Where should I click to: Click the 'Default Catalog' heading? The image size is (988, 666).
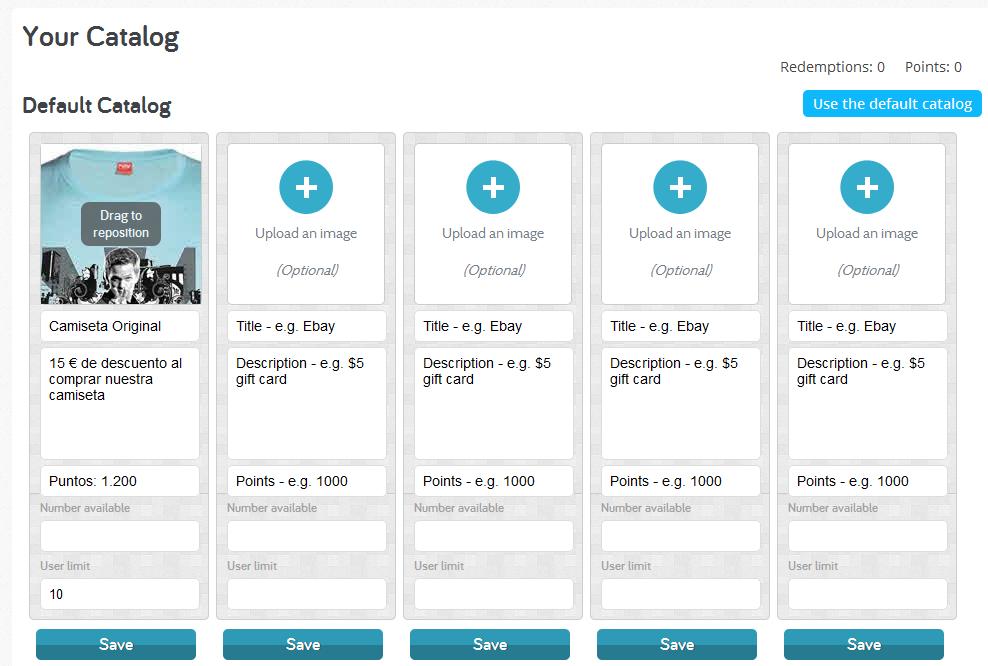(96, 105)
